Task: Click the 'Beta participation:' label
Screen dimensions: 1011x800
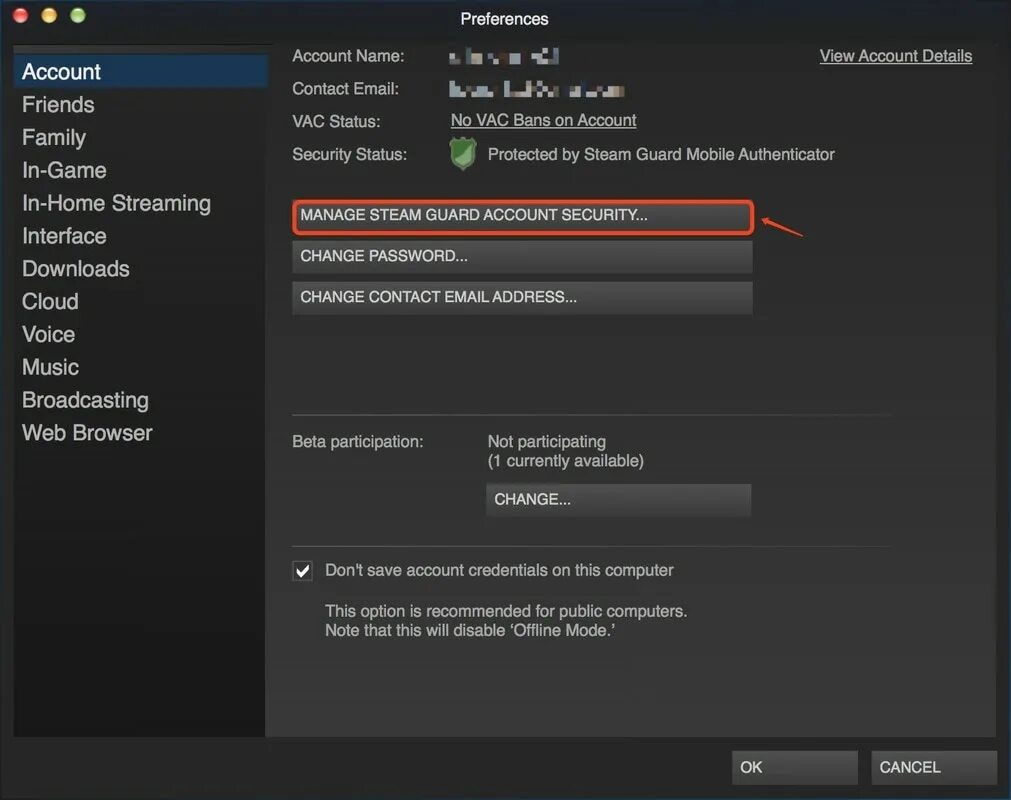Action: point(358,442)
